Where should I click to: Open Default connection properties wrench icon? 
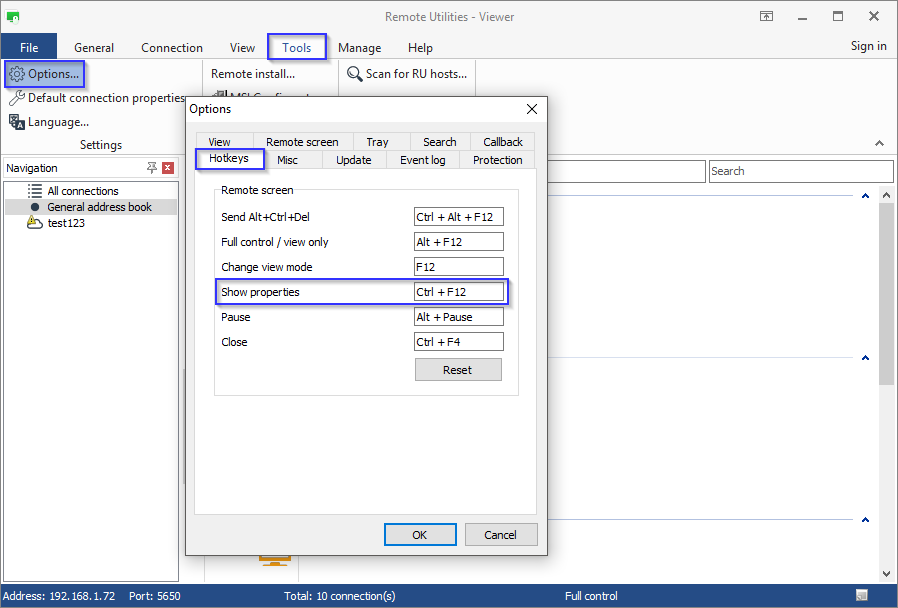coord(17,98)
